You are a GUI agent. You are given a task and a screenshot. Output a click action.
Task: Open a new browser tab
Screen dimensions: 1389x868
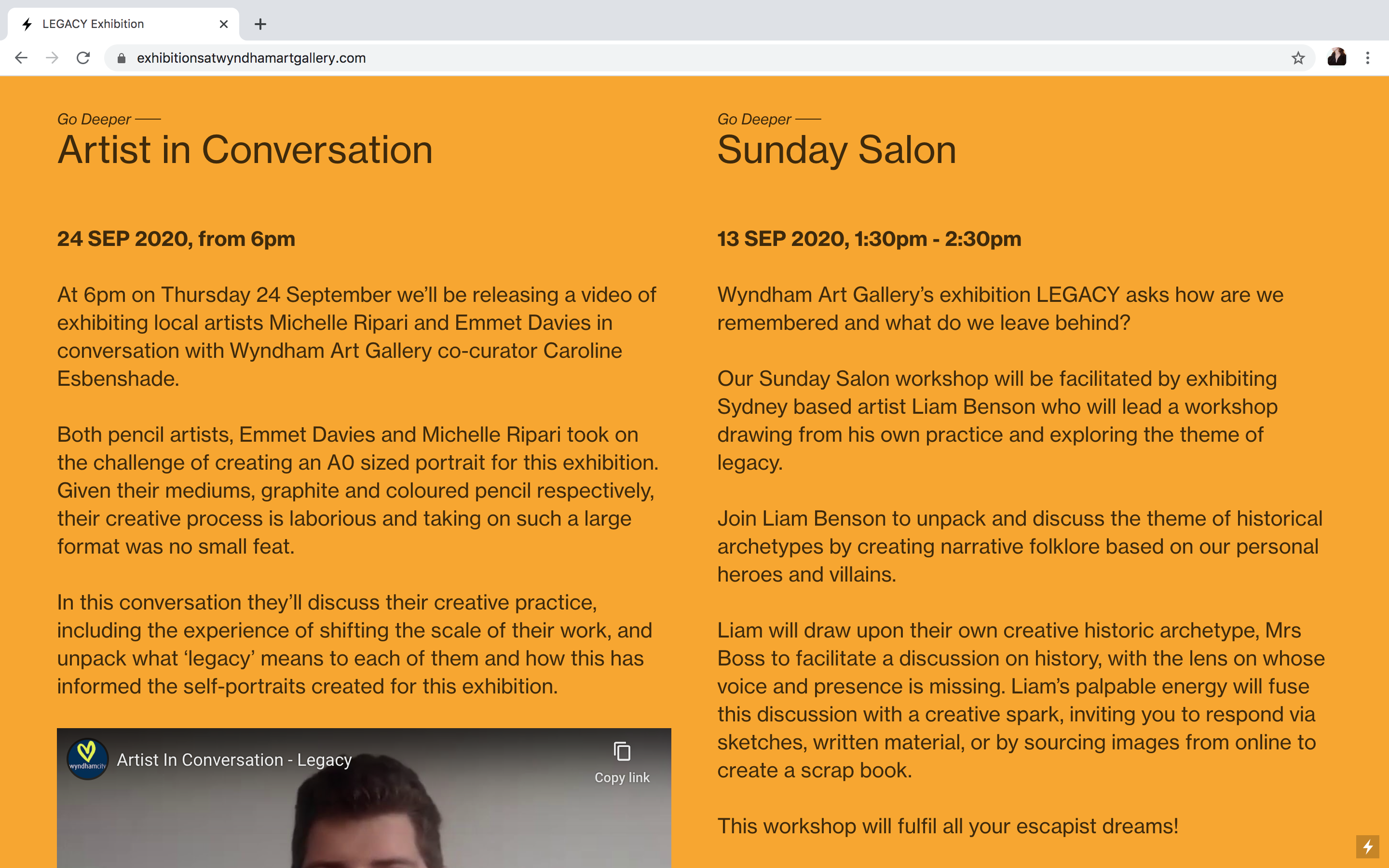tap(260, 24)
